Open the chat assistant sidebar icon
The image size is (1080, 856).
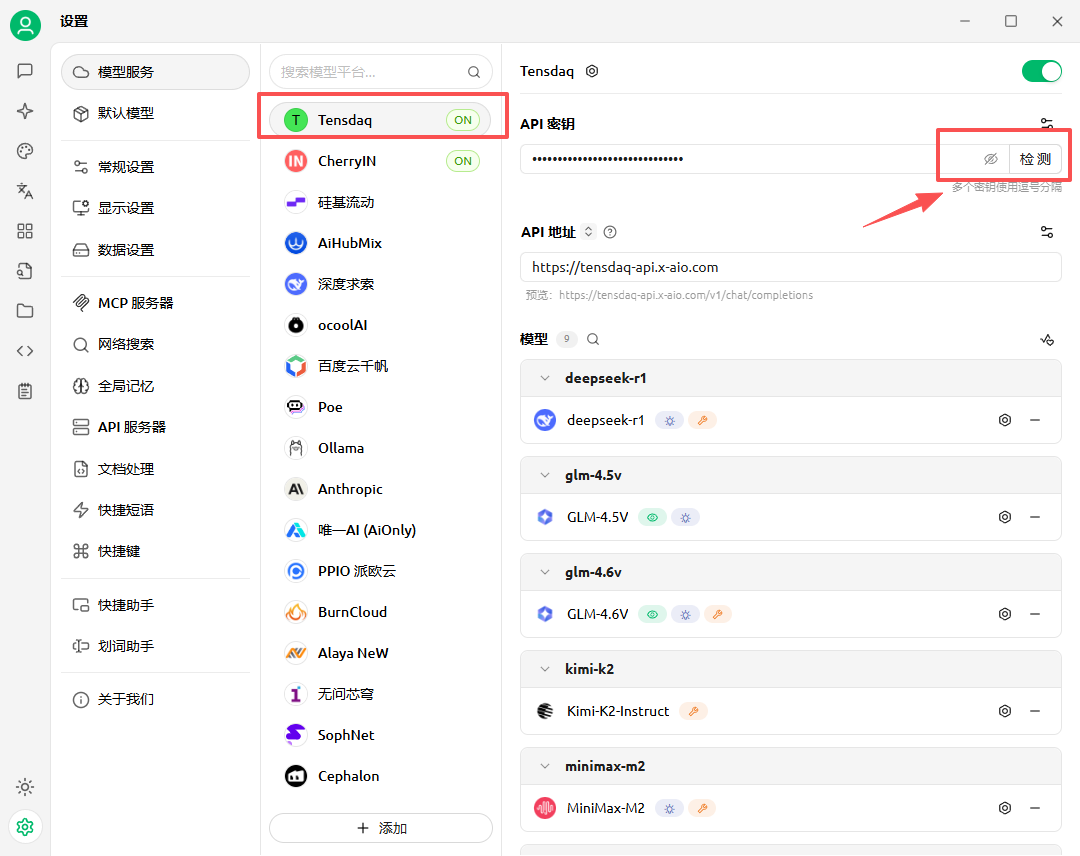click(25, 71)
